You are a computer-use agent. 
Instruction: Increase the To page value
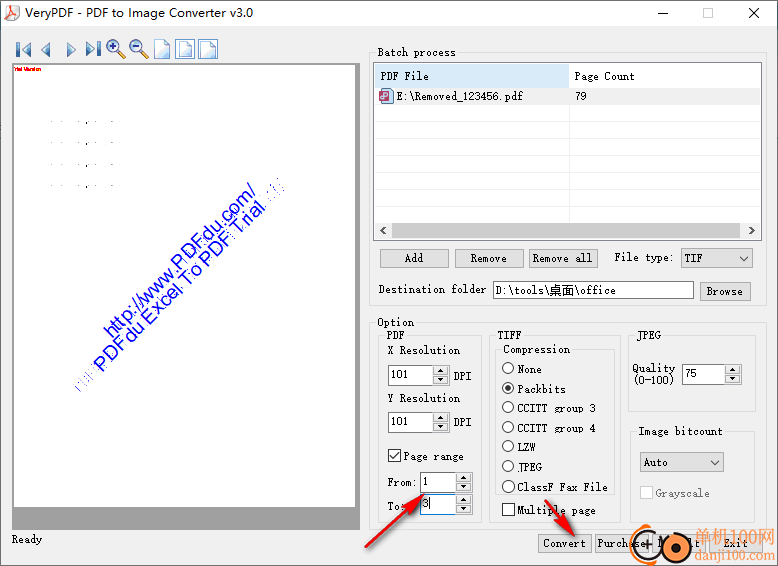click(463, 500)
